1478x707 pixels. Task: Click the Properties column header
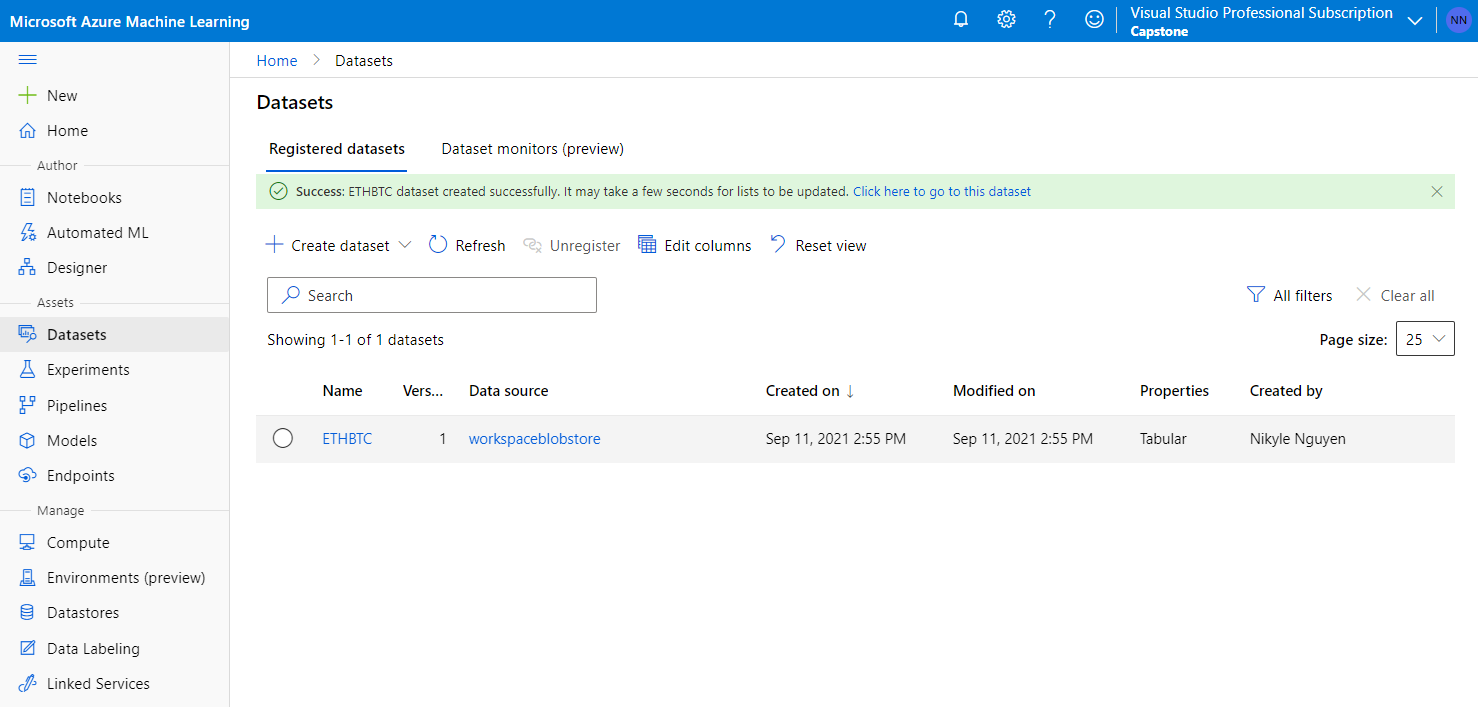click(1174, 391)
